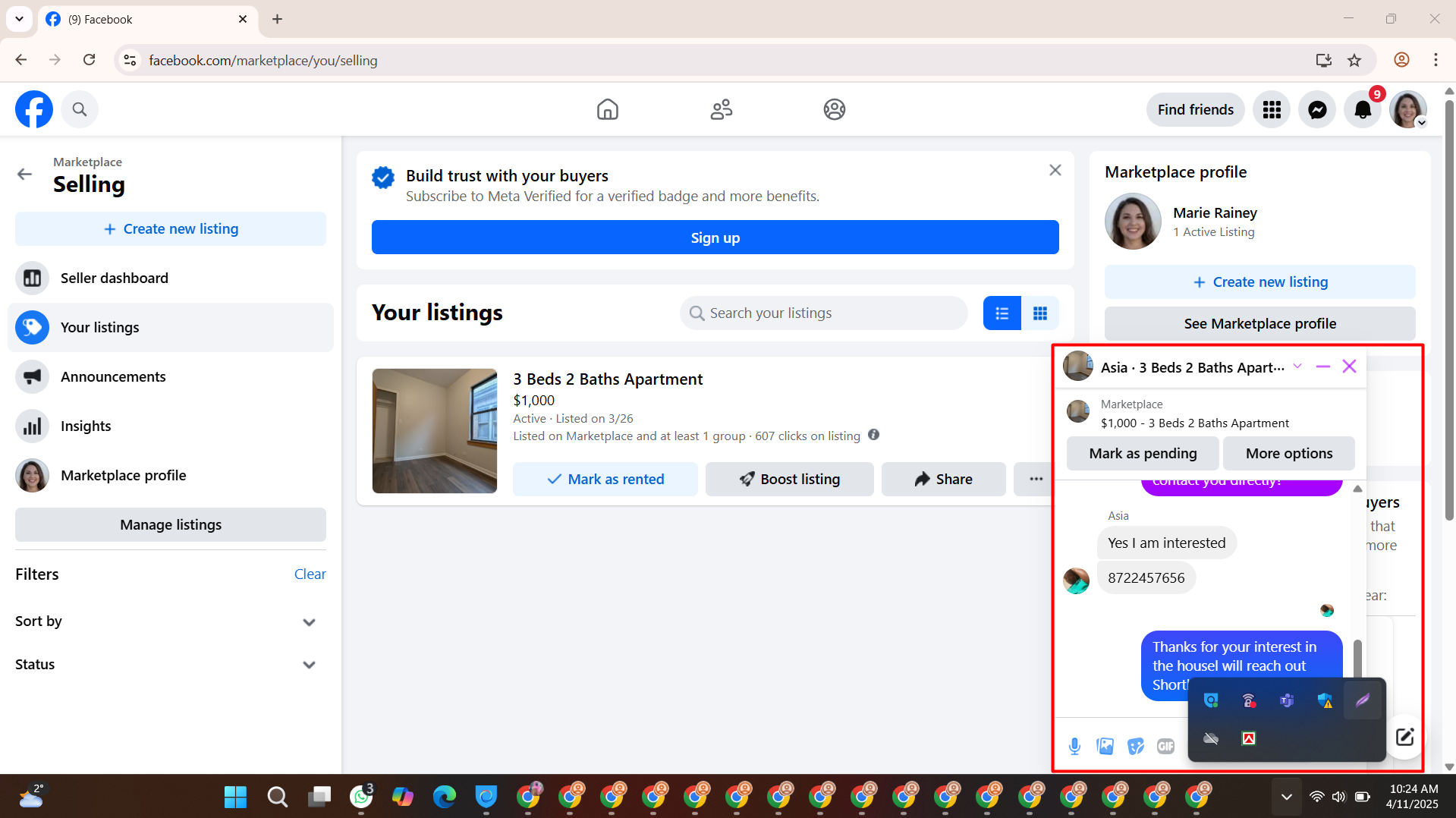Open the Notifications bell with the 9 badge
This screenshot has height=818, width=1456.
pos(1363,110)
